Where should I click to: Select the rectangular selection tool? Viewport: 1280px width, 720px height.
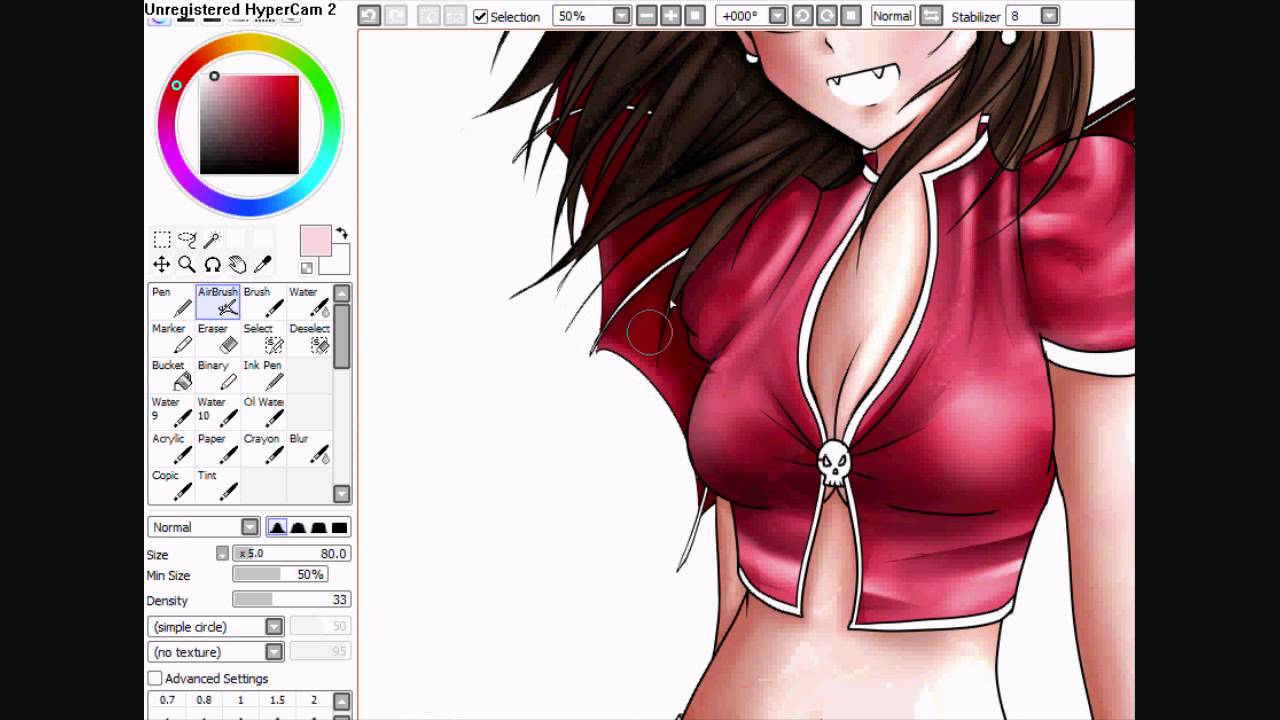(x=161, y=239)
